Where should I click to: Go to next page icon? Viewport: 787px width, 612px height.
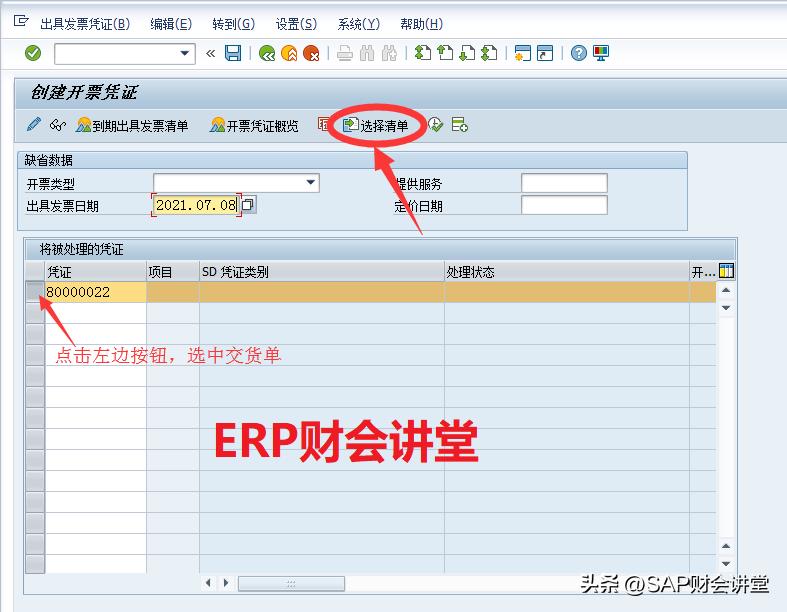click(x=467, y=53)
